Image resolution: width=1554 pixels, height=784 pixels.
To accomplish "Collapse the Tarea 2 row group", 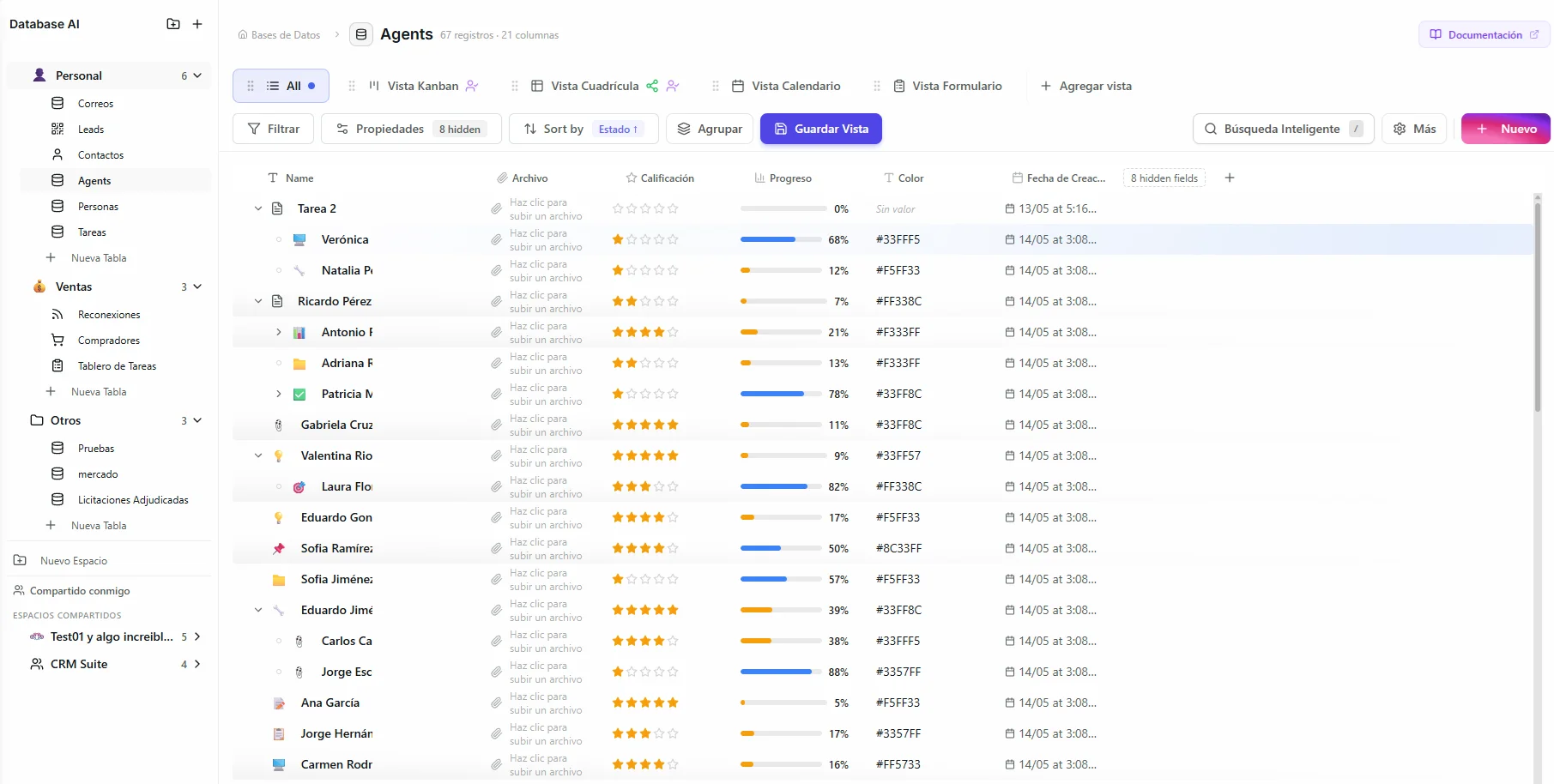I will (258, 208).
